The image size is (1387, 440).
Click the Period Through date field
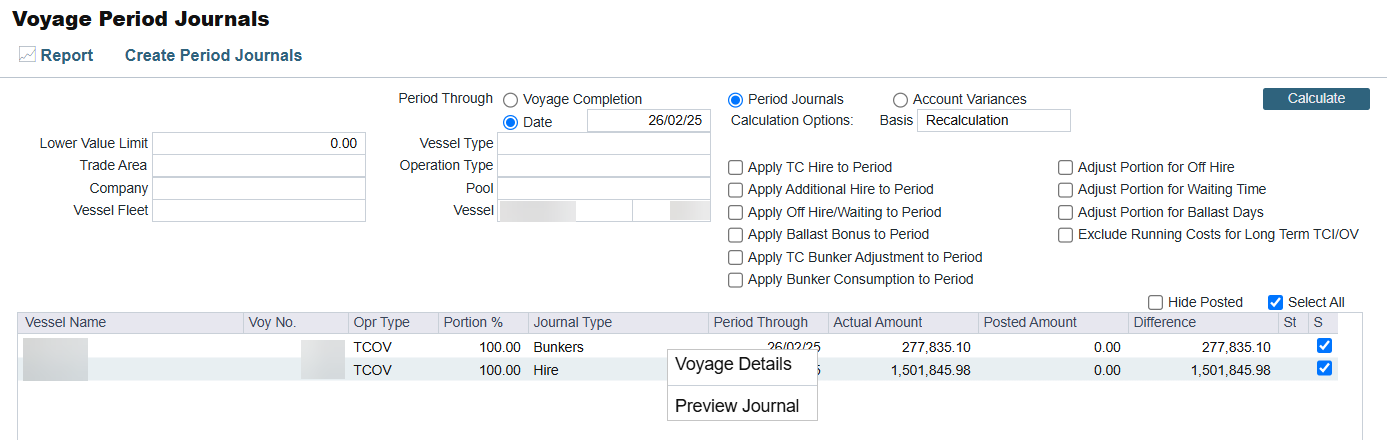[648, 121]
